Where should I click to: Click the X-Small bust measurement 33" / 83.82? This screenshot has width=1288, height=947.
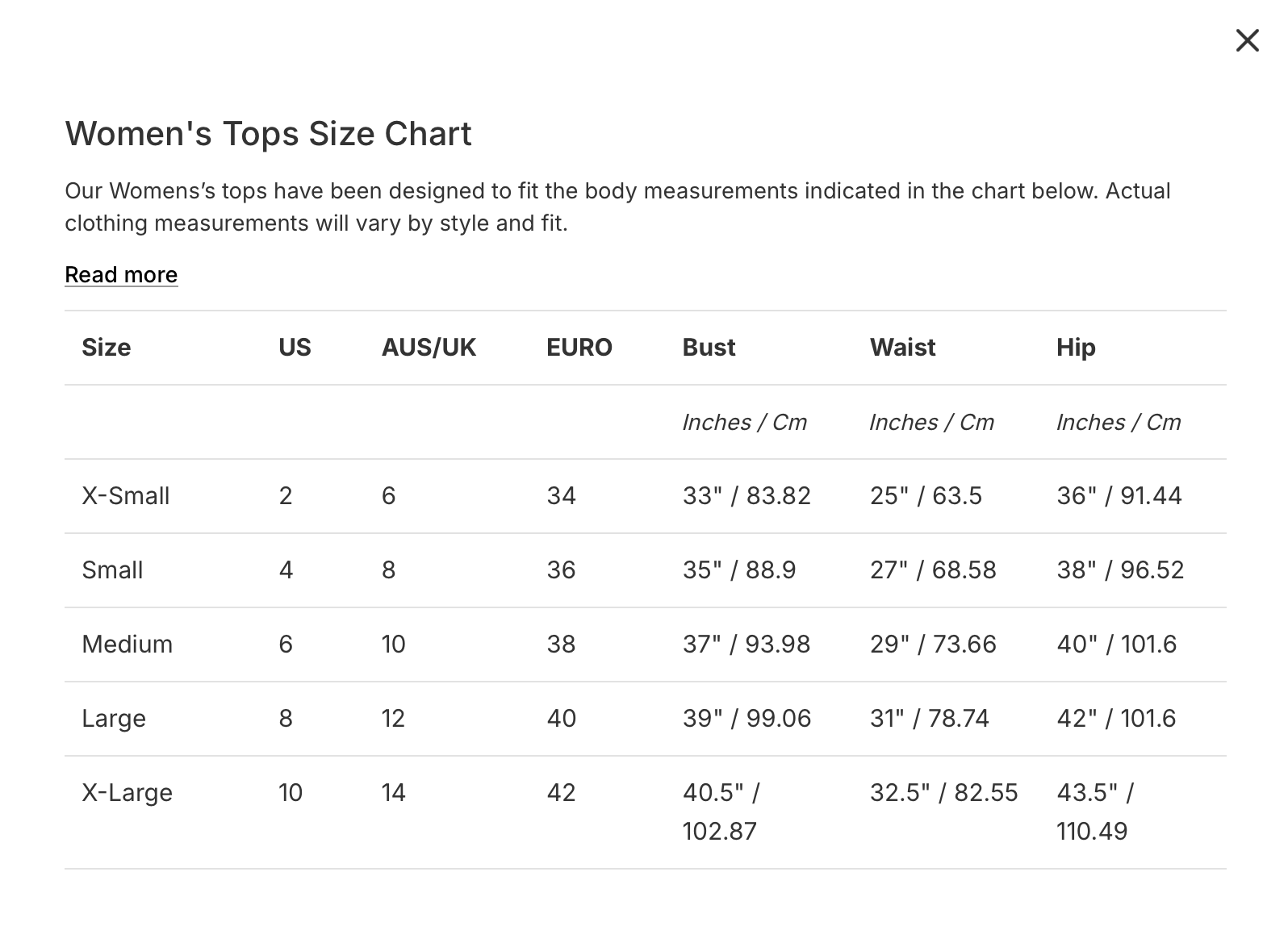pyautogui.click(x=746, y=496)
